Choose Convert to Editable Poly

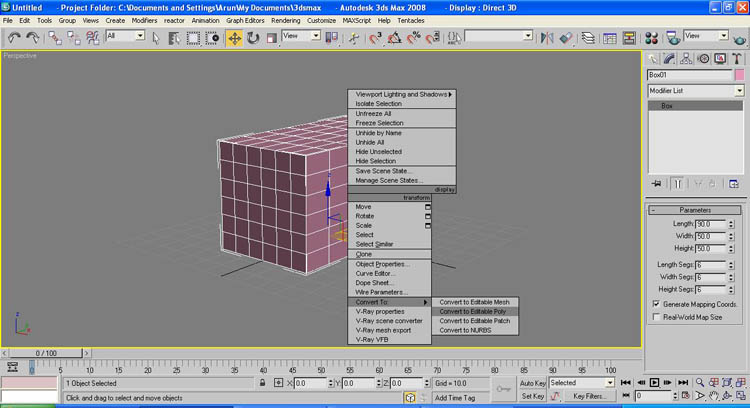point(475,311)
